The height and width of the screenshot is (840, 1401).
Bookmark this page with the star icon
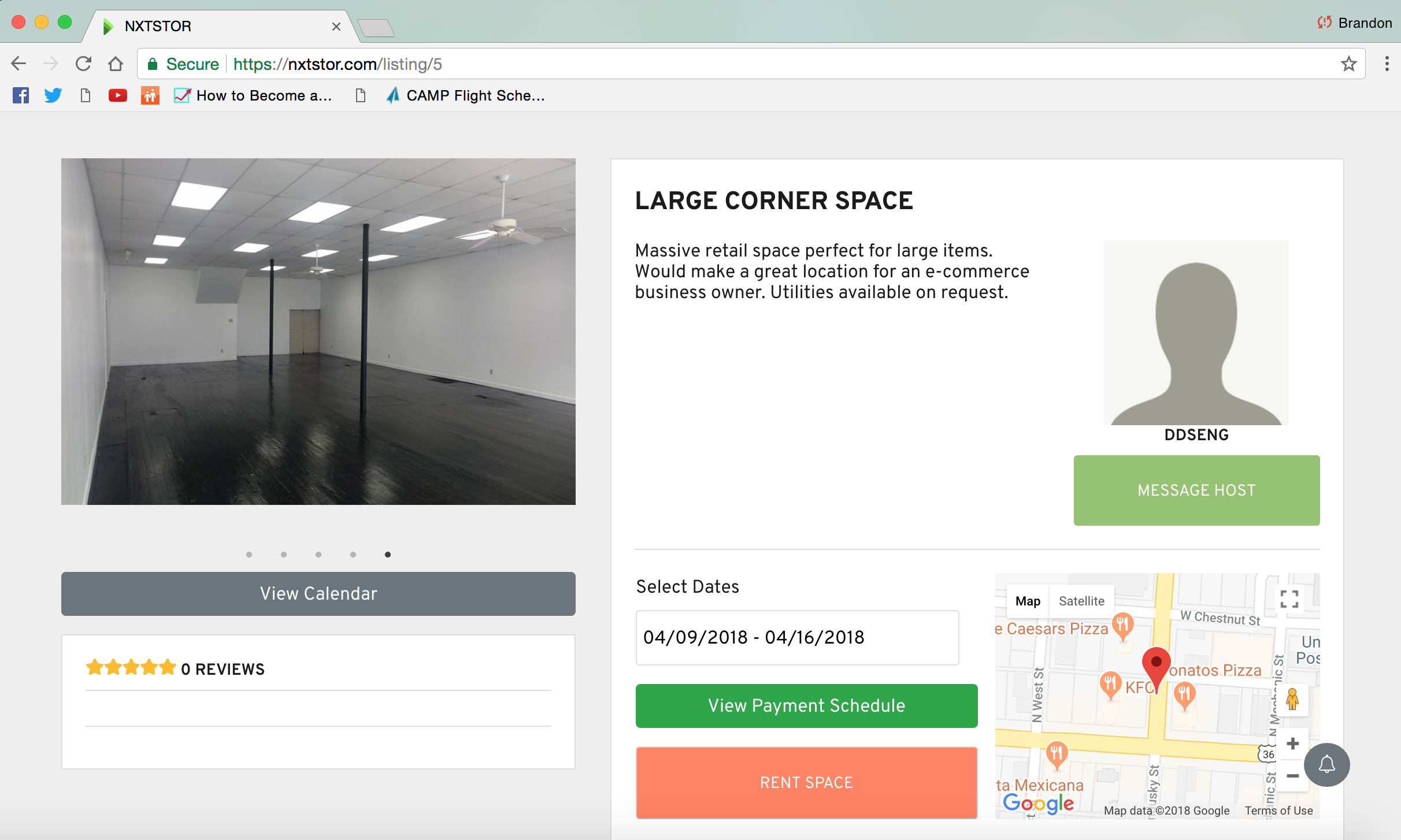click(1349, 64)
